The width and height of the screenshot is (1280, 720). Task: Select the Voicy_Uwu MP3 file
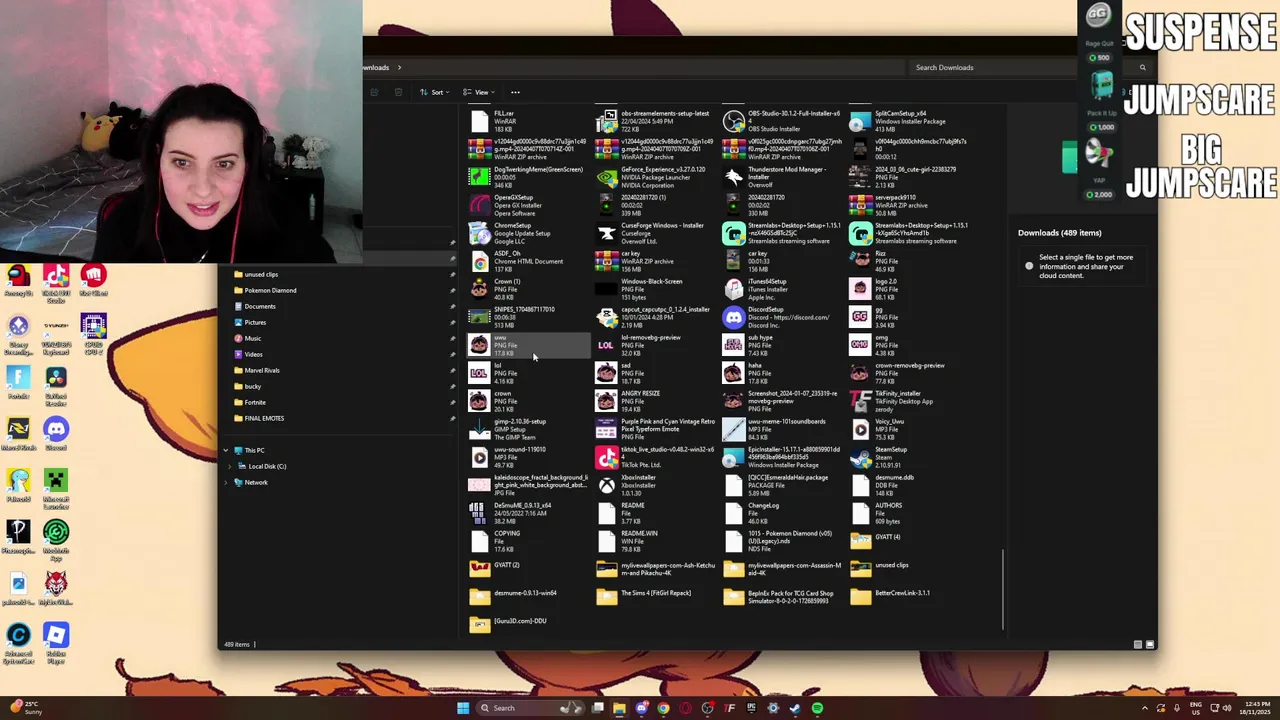click(x=878, y=430)
